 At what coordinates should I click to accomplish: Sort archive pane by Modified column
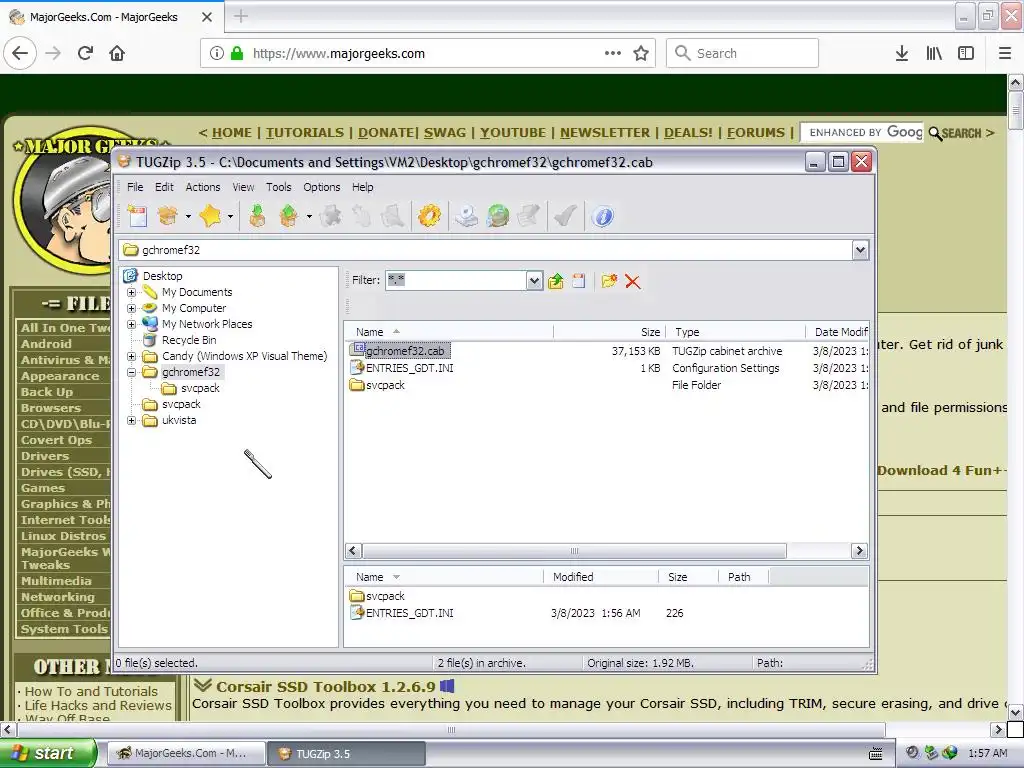(601, 577)
